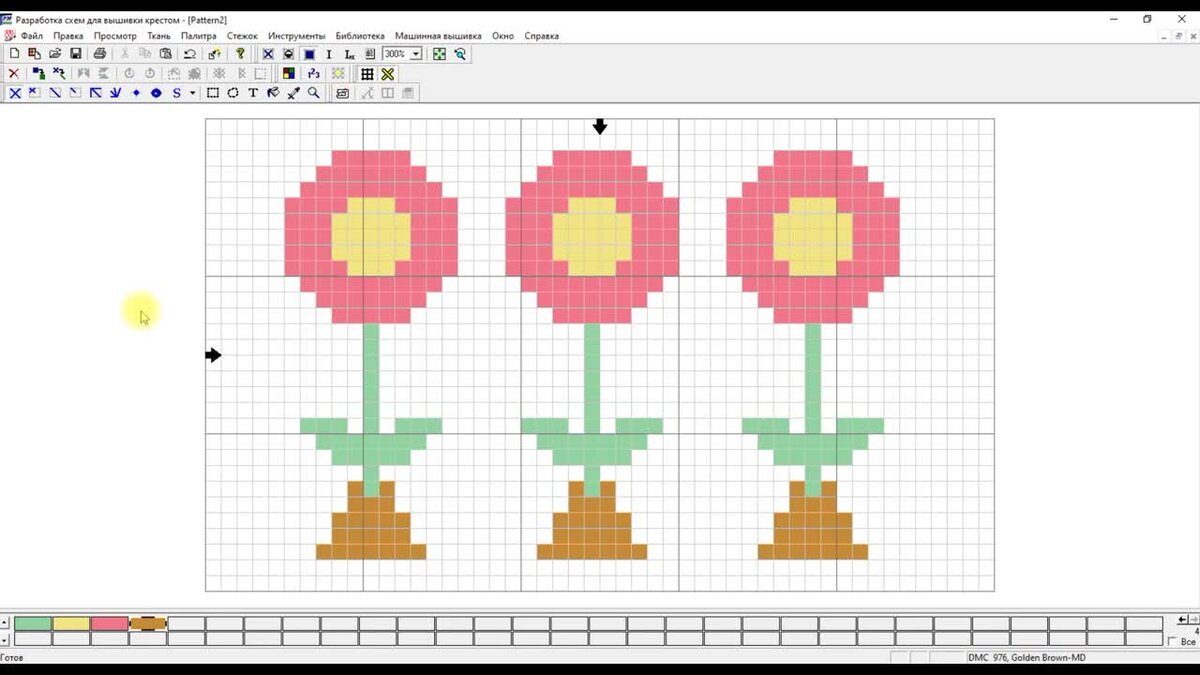Open the Файл menu
The image size is (1200, 675).
click(x=31, y=36)
